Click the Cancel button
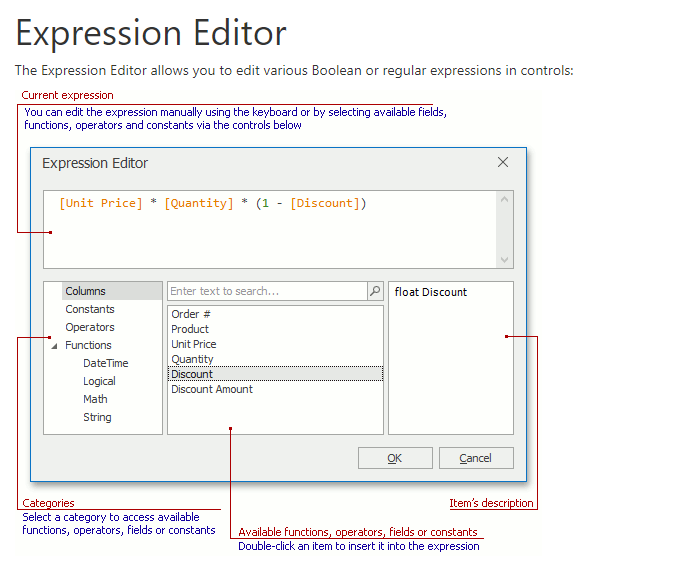The width and height of the screenshot is (680, 568). point(476,458)
